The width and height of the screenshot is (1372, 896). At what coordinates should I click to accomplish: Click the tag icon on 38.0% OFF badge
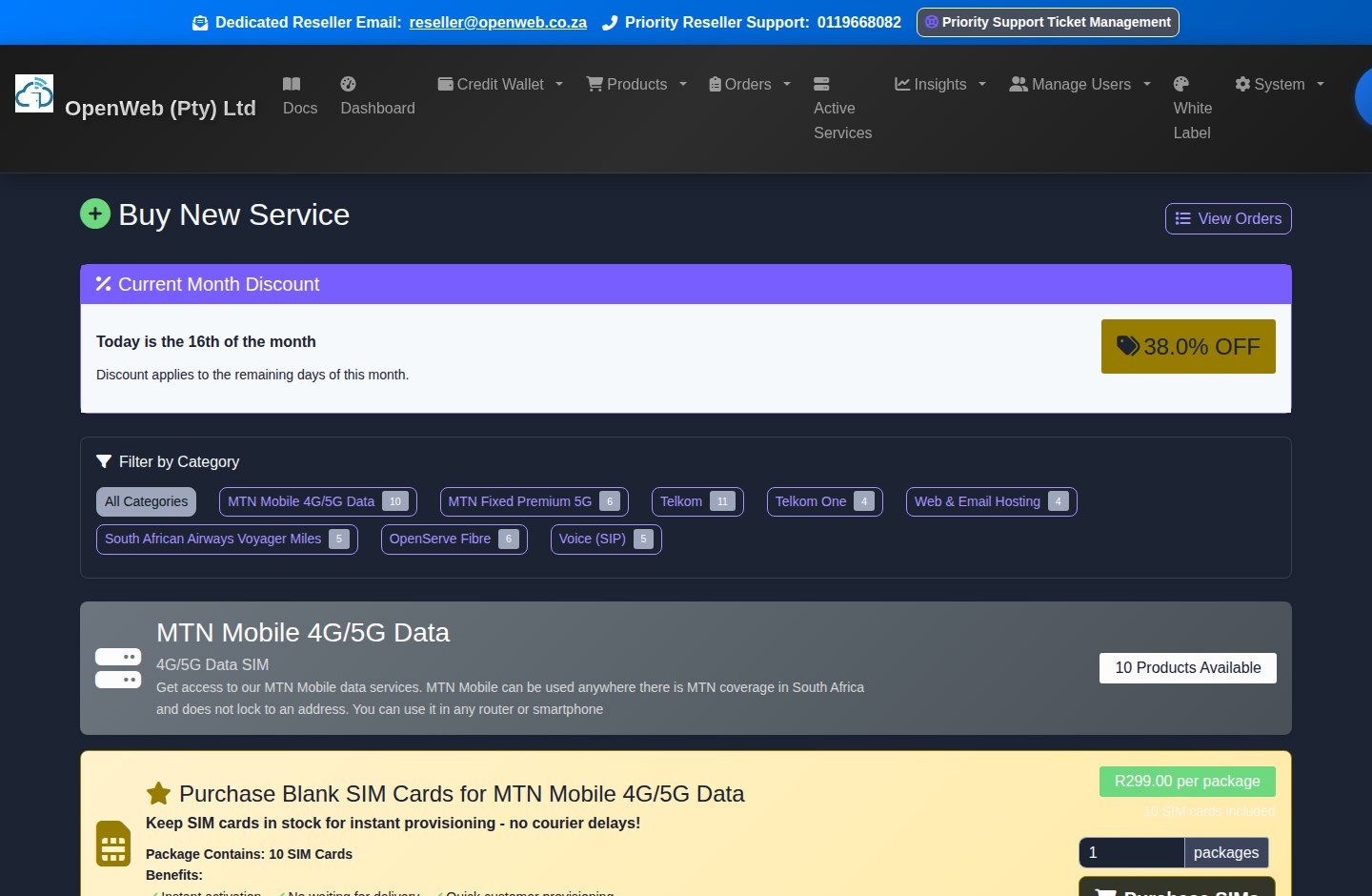1128,346
